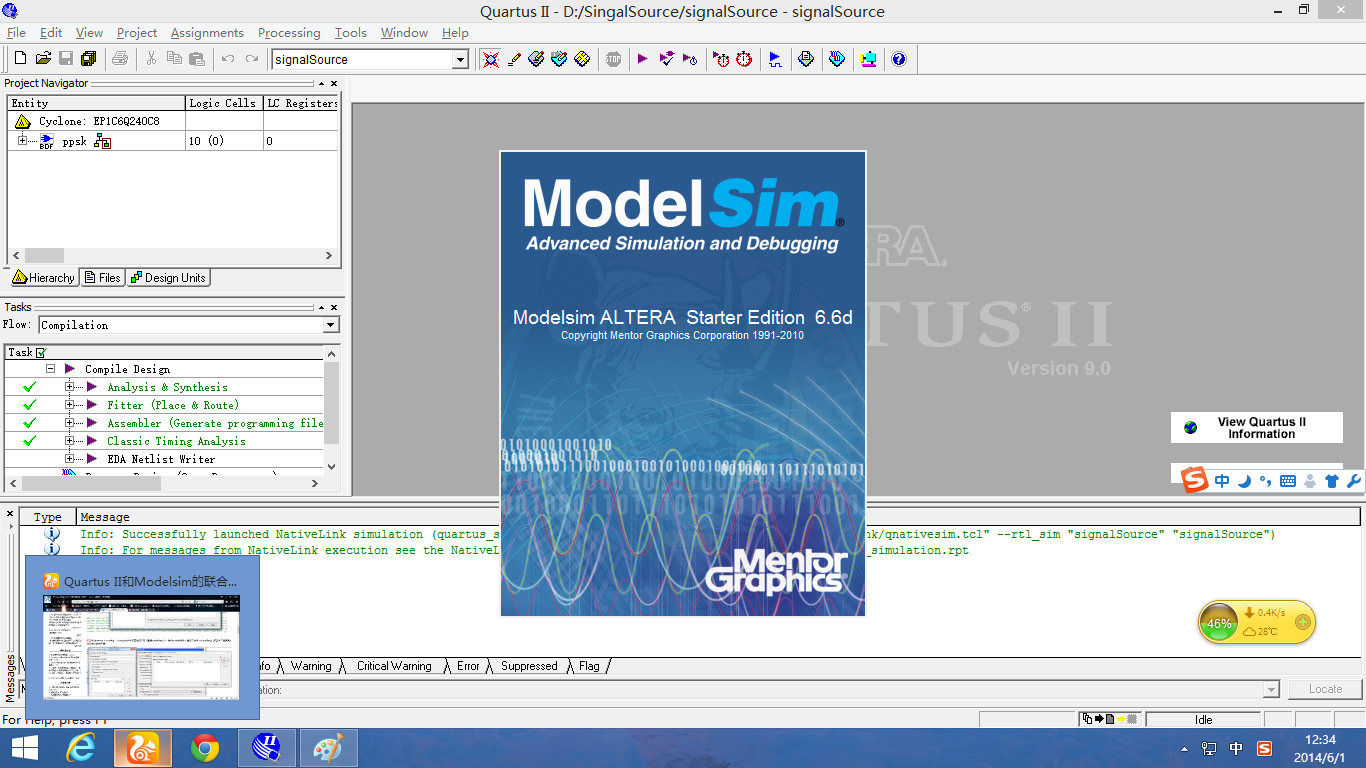Expand the EDA Netlist Writer task
The width and height of the screenshot is (1366, 768).
point(70,459)
